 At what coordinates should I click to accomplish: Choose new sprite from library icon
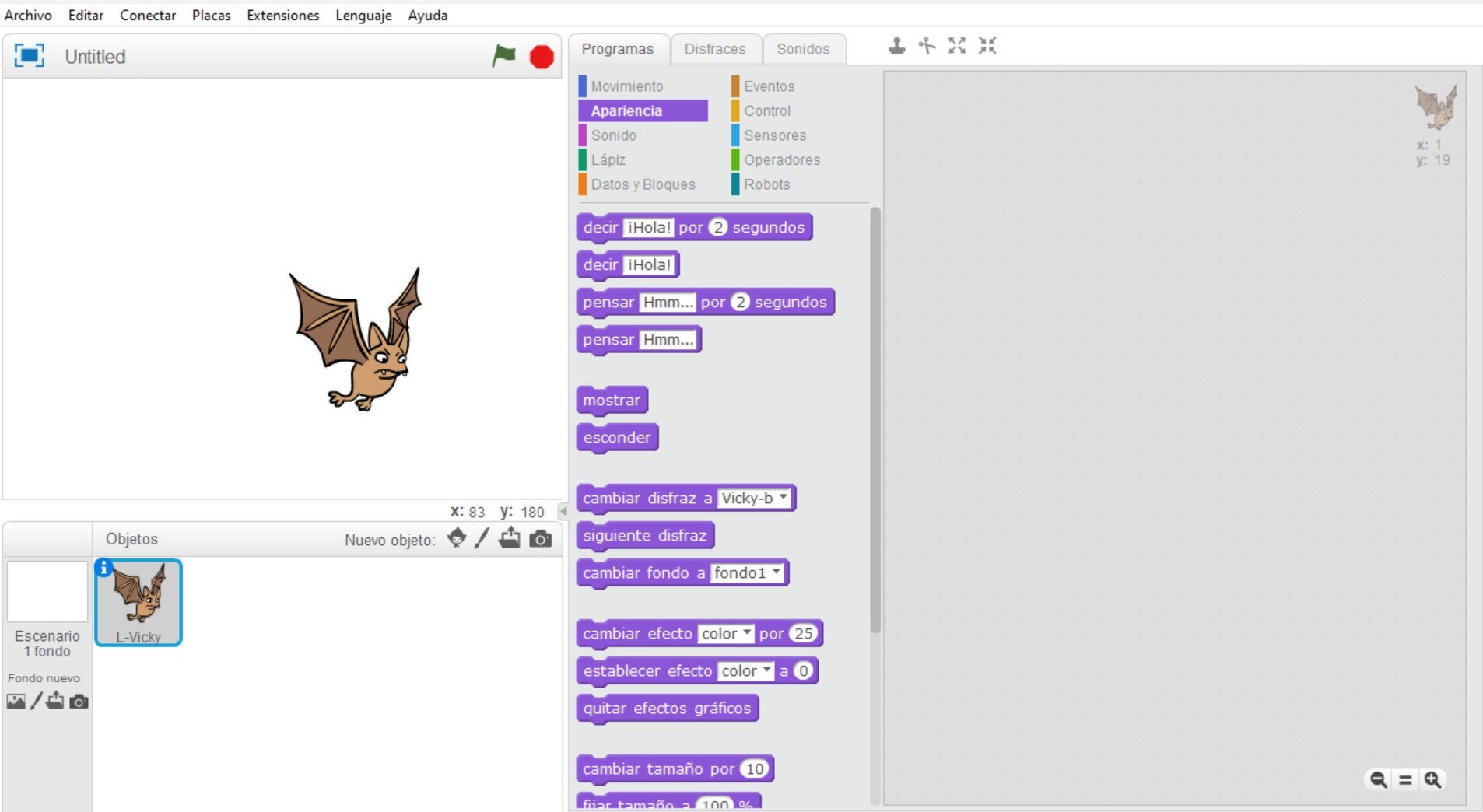pos(457,538)
